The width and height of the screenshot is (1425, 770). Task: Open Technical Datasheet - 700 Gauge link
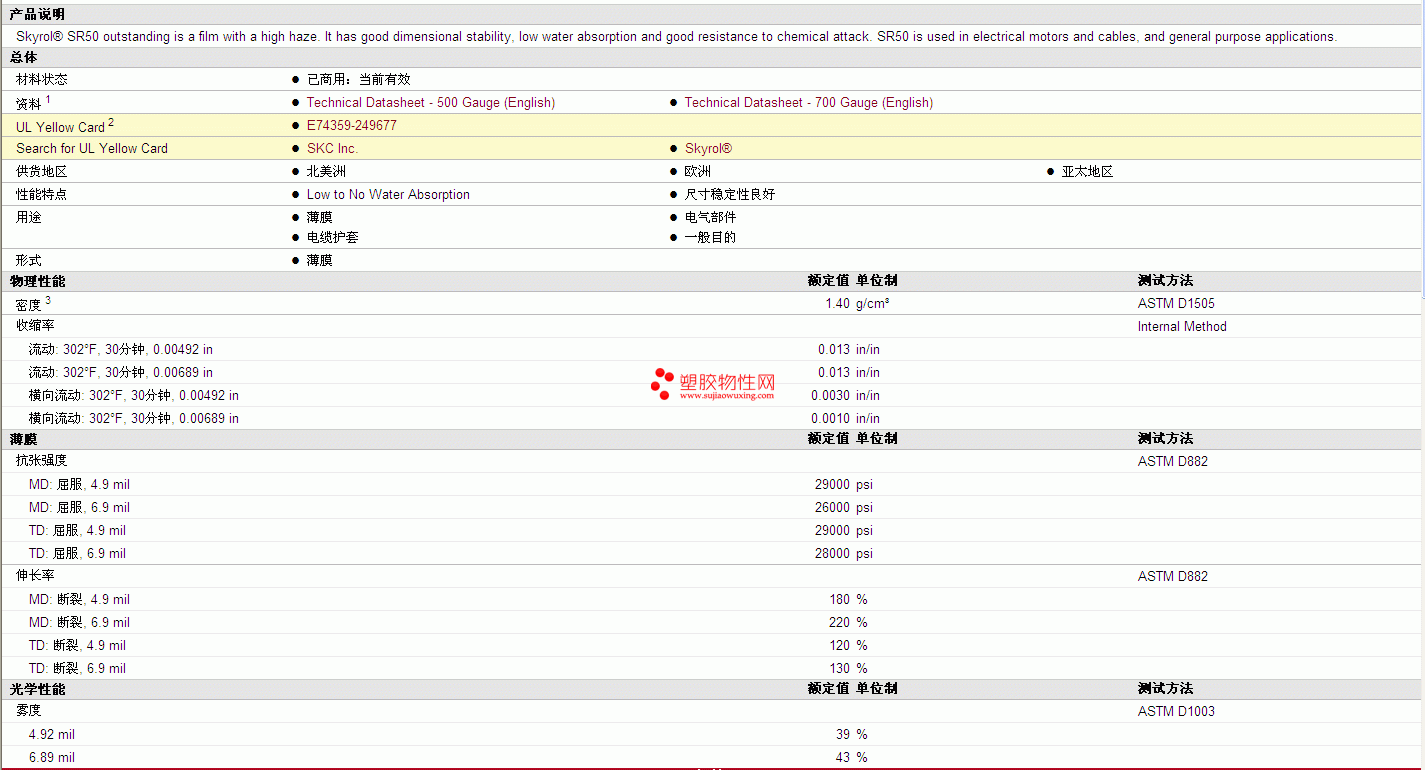[x=808, y=103]
